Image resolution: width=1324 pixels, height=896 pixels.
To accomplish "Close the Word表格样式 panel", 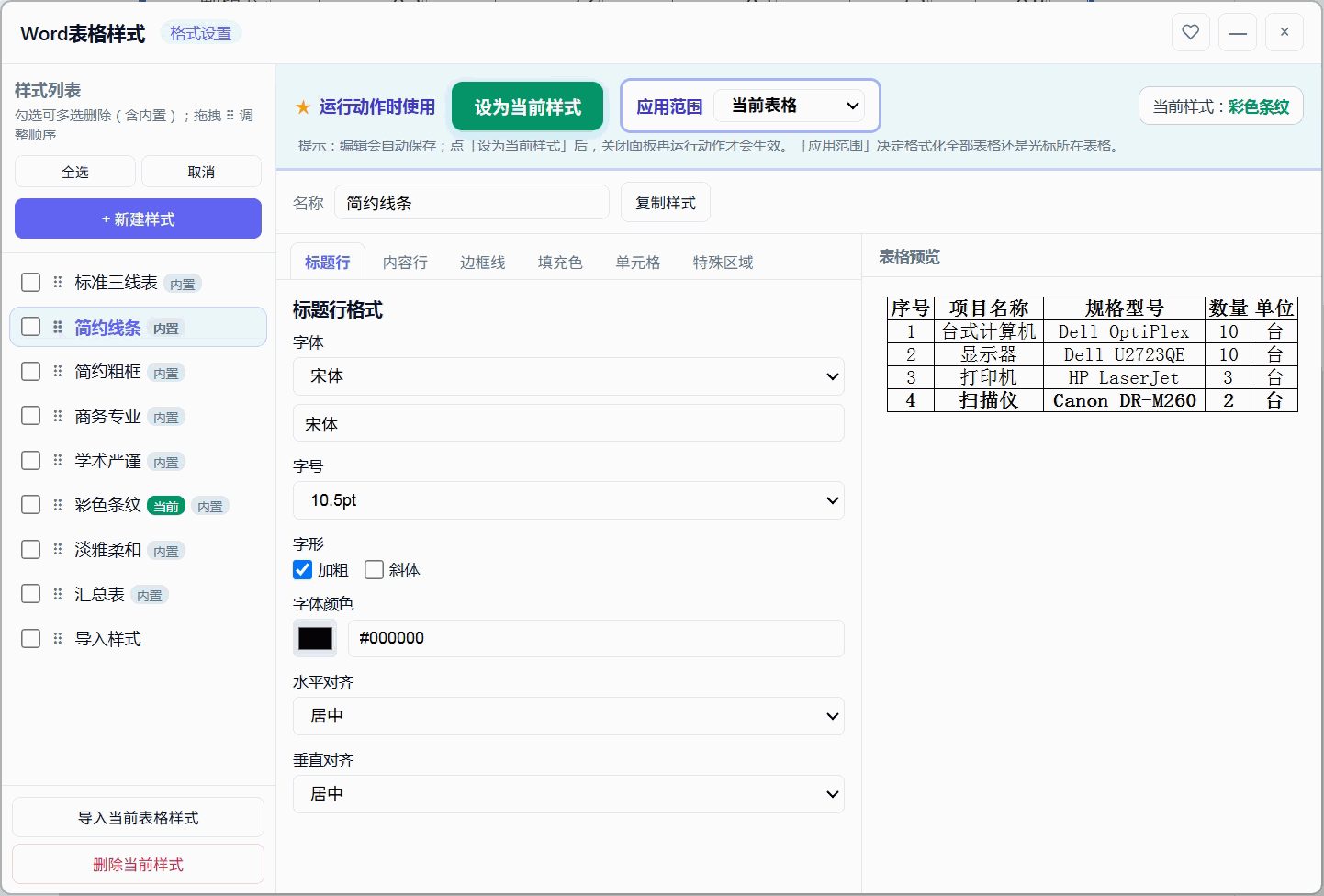I will tap(1285, 32).
